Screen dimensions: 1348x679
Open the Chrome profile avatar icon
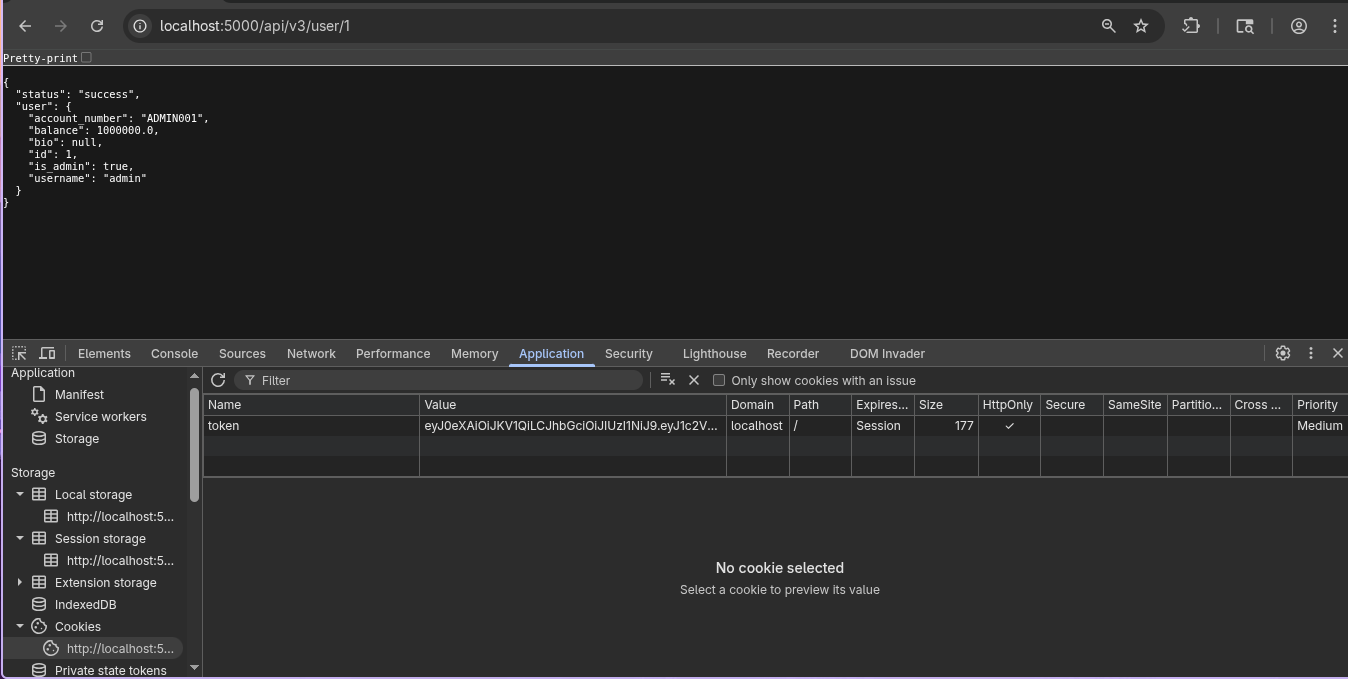click(1299, 26)
